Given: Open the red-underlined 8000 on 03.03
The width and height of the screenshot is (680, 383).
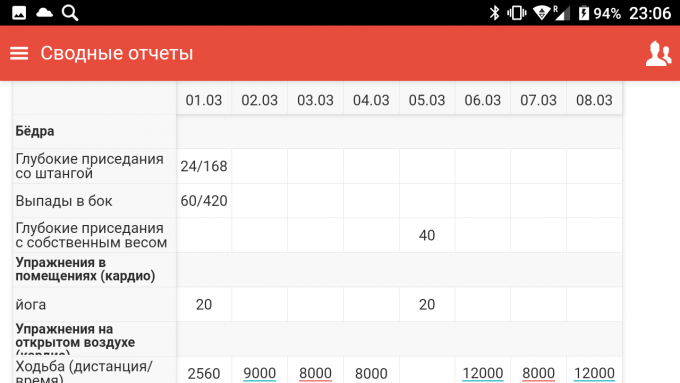Looking at the screenshot, I should 315,373.
